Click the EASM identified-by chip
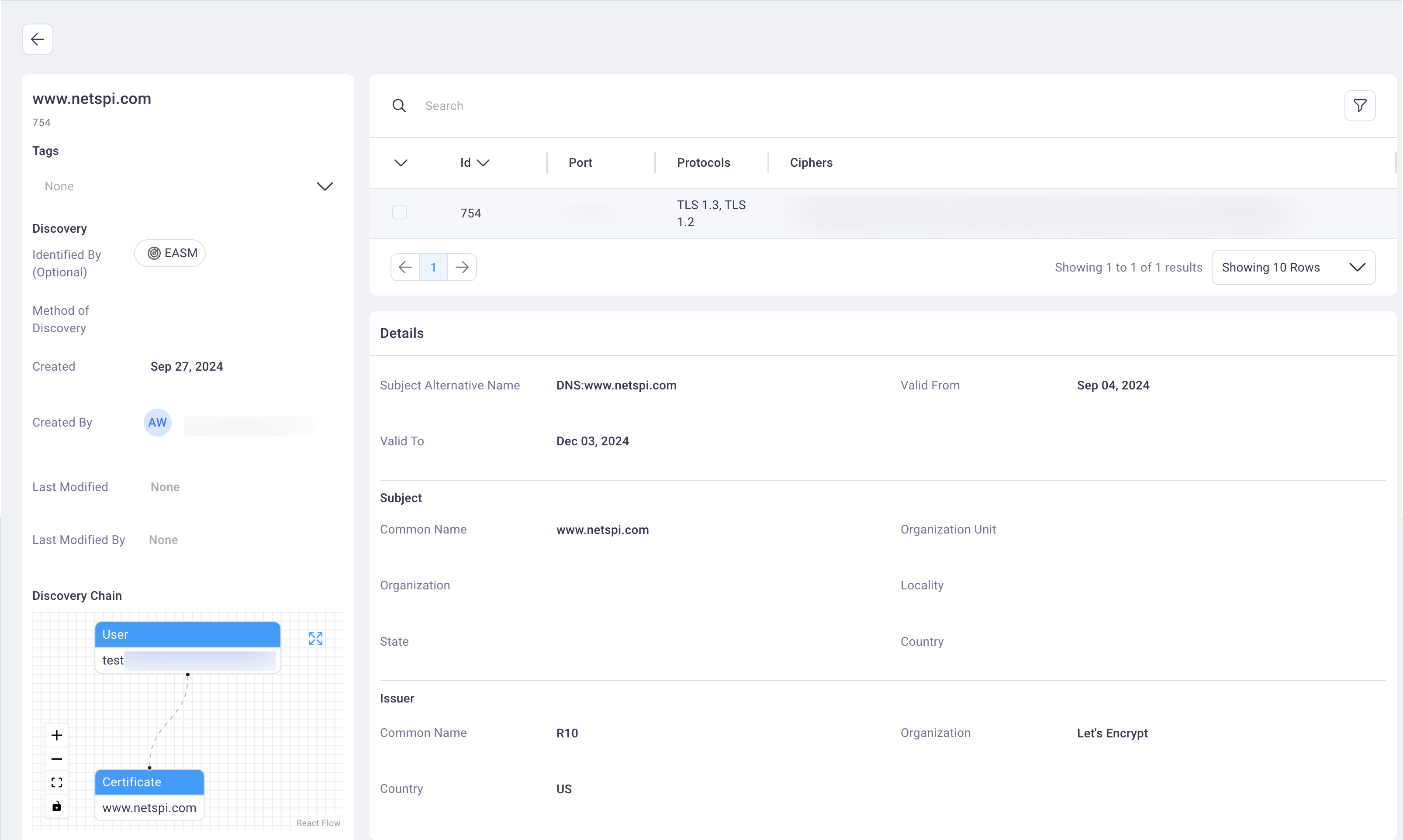Screen dimensions: 1403x840 170,253
